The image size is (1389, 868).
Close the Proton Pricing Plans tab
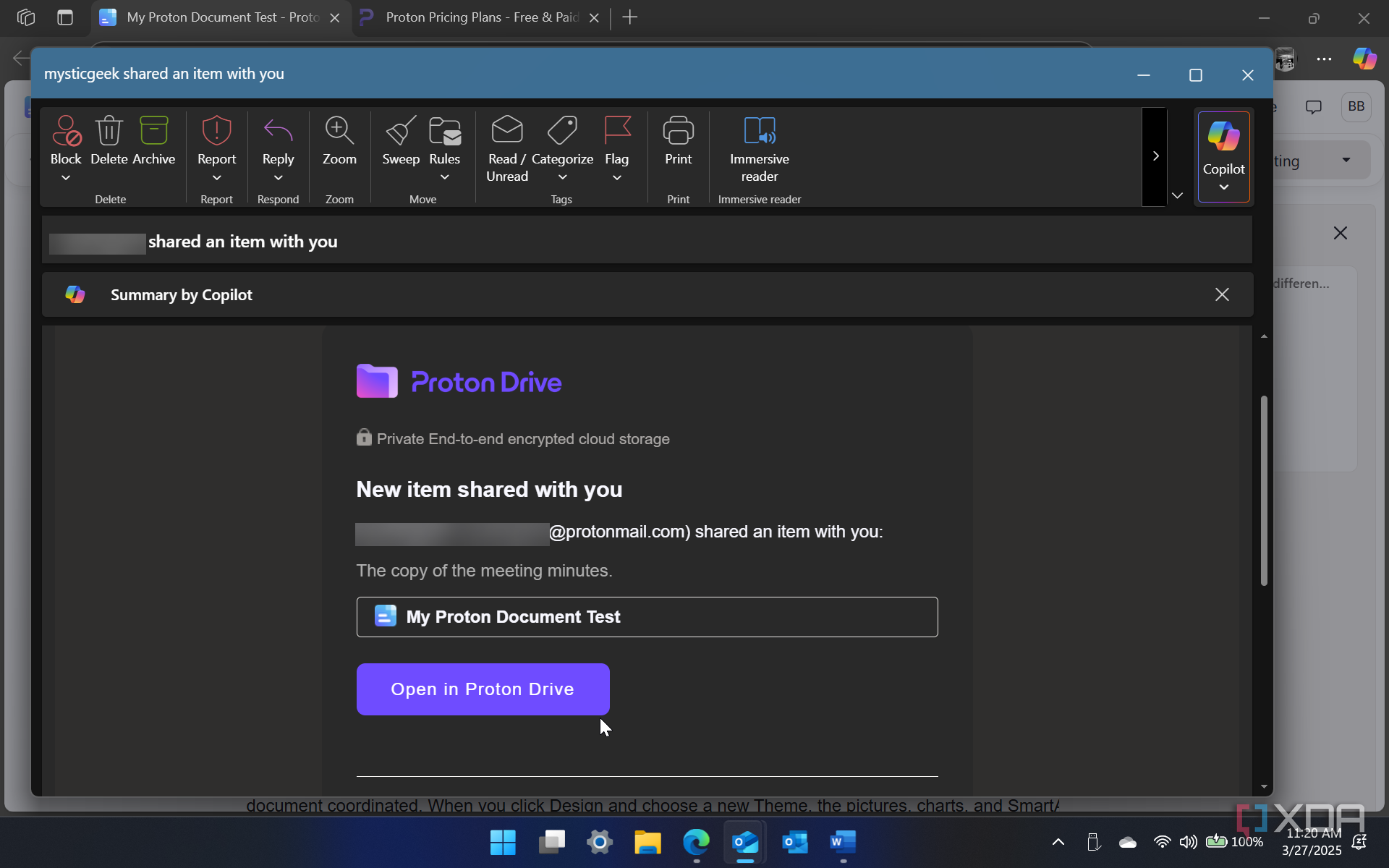point(594,18)
